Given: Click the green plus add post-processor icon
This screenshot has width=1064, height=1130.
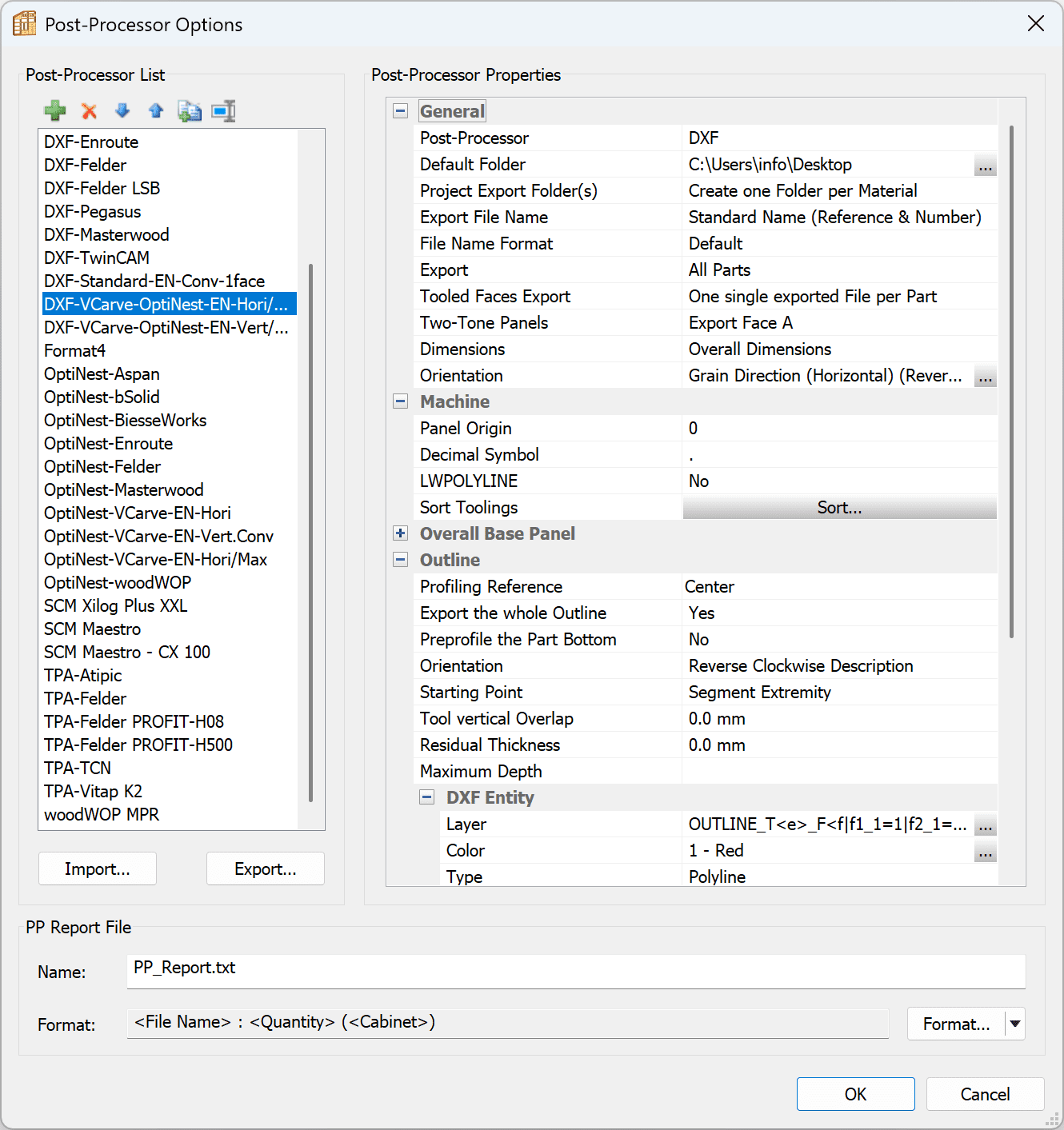Looking at the screenshot, I should click(55, 111).
